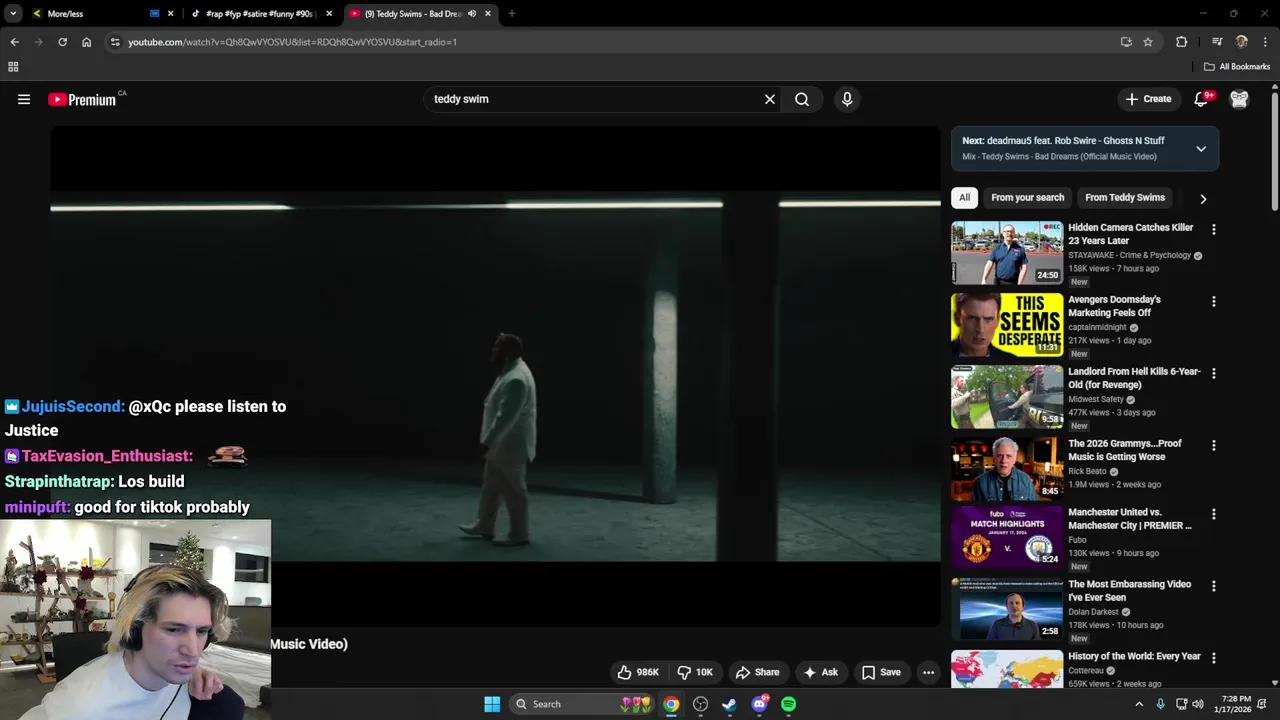Viewport: 1280px width, 720px height.
Task: Run the search with magnifier button
Action: tap(802, 99)
